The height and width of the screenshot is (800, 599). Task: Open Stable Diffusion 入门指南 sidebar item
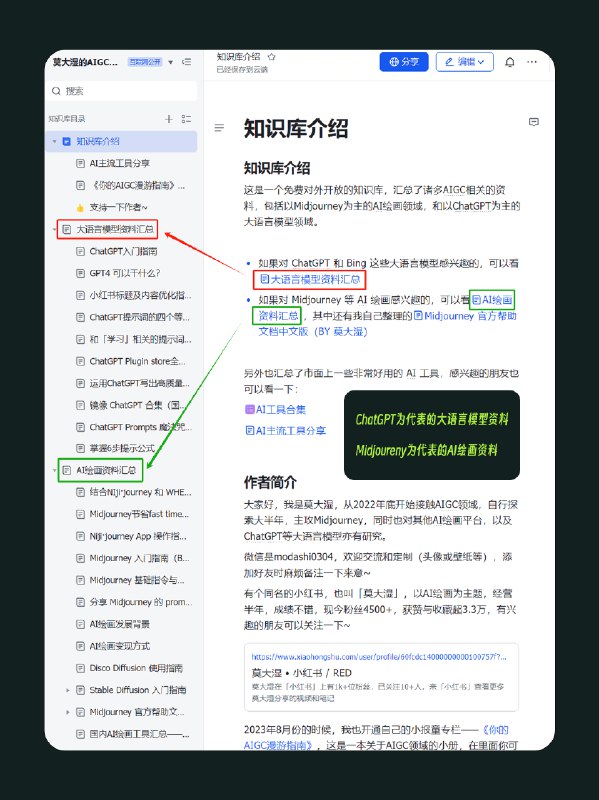(x=131, y=690)
